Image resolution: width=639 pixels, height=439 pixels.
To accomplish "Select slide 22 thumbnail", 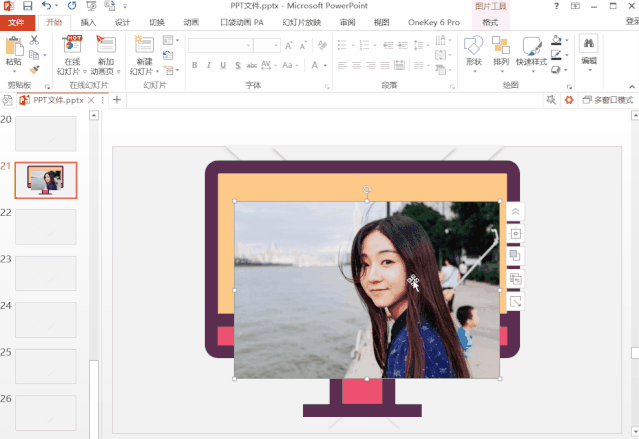I will tap(45, 227).
